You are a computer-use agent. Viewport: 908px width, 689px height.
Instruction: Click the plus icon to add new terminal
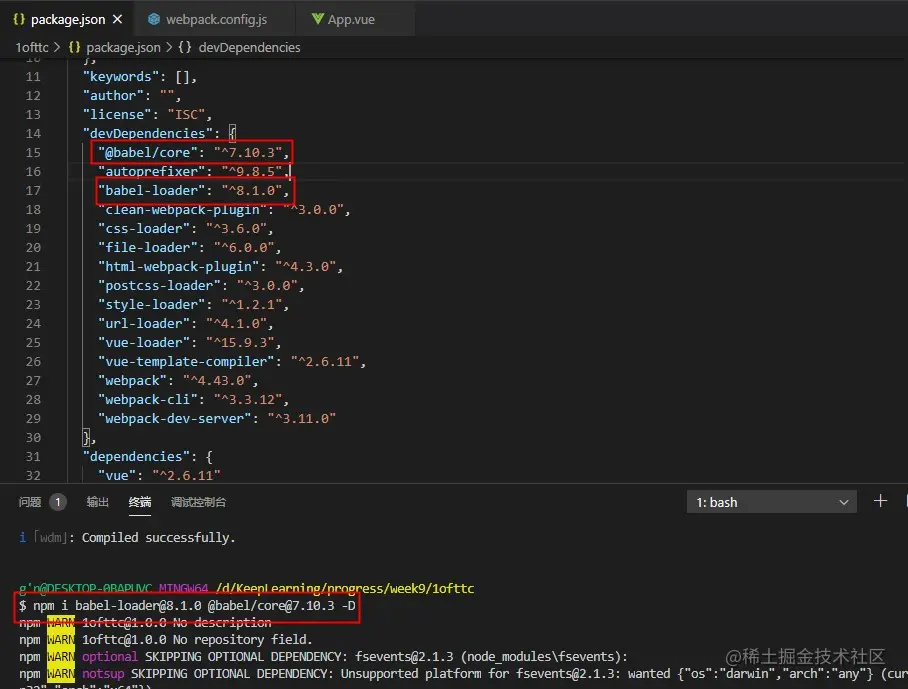(880, 501)
